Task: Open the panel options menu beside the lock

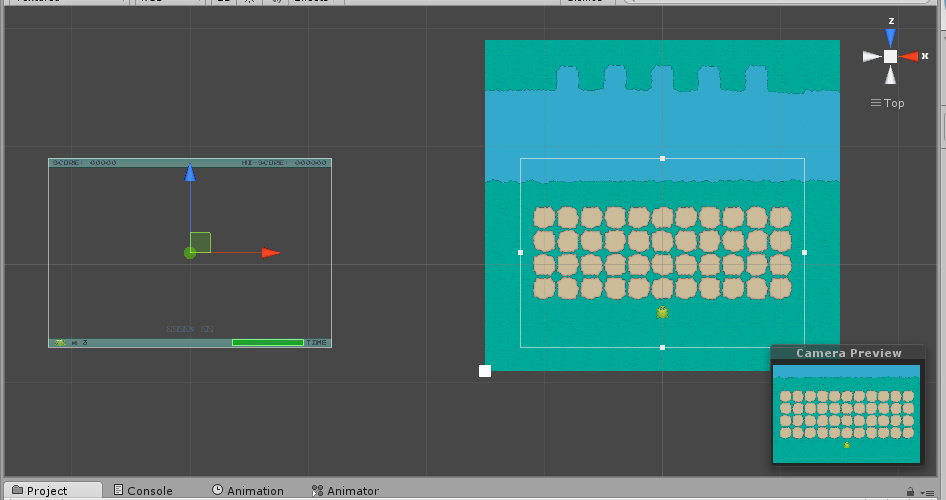Action: tap(926, 493)
